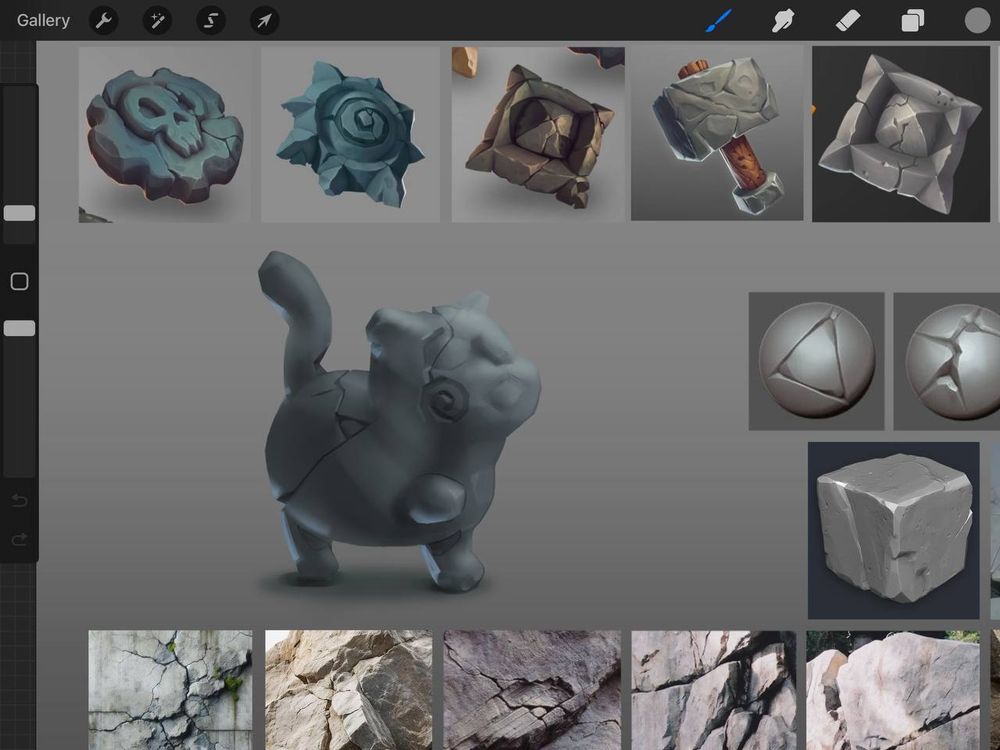Click the blue spiral rock reference
The width and height of the screenshot is (1000, 750).
click(350, 135)
